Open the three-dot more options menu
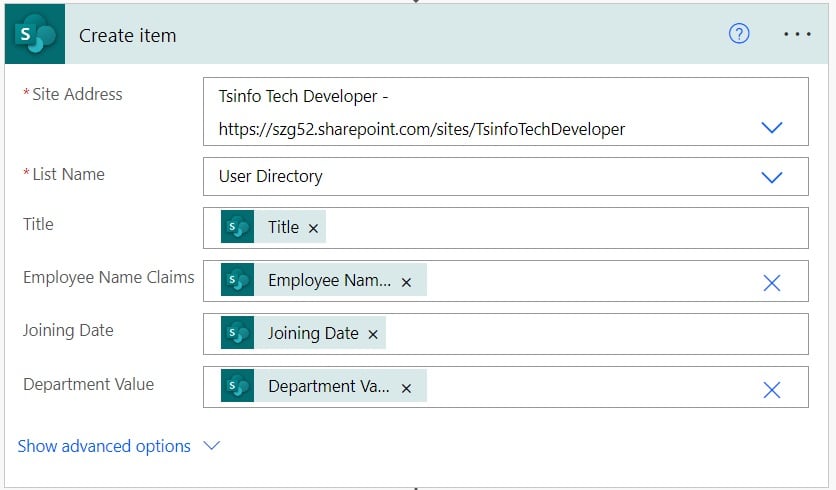Image resolution: width=836 pixels, height=490 pixels. (798, 34)
